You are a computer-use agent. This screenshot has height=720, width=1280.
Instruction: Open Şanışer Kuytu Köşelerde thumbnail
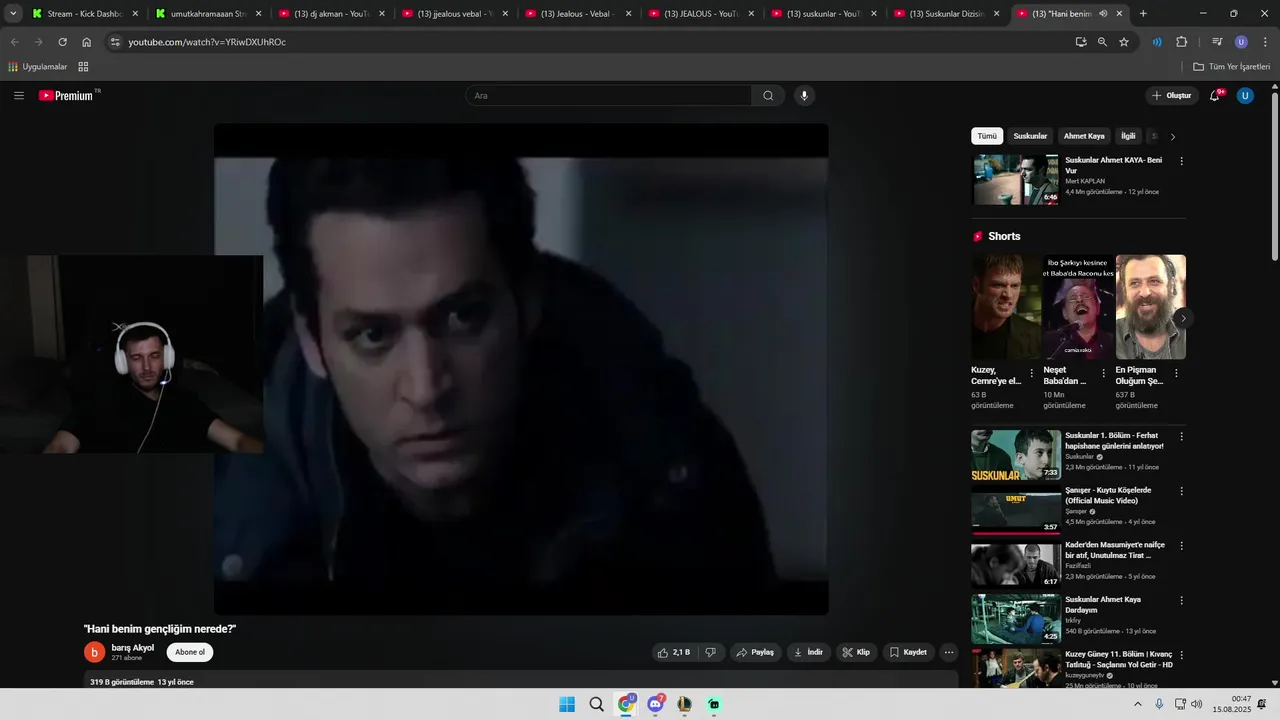(1016, 510)
